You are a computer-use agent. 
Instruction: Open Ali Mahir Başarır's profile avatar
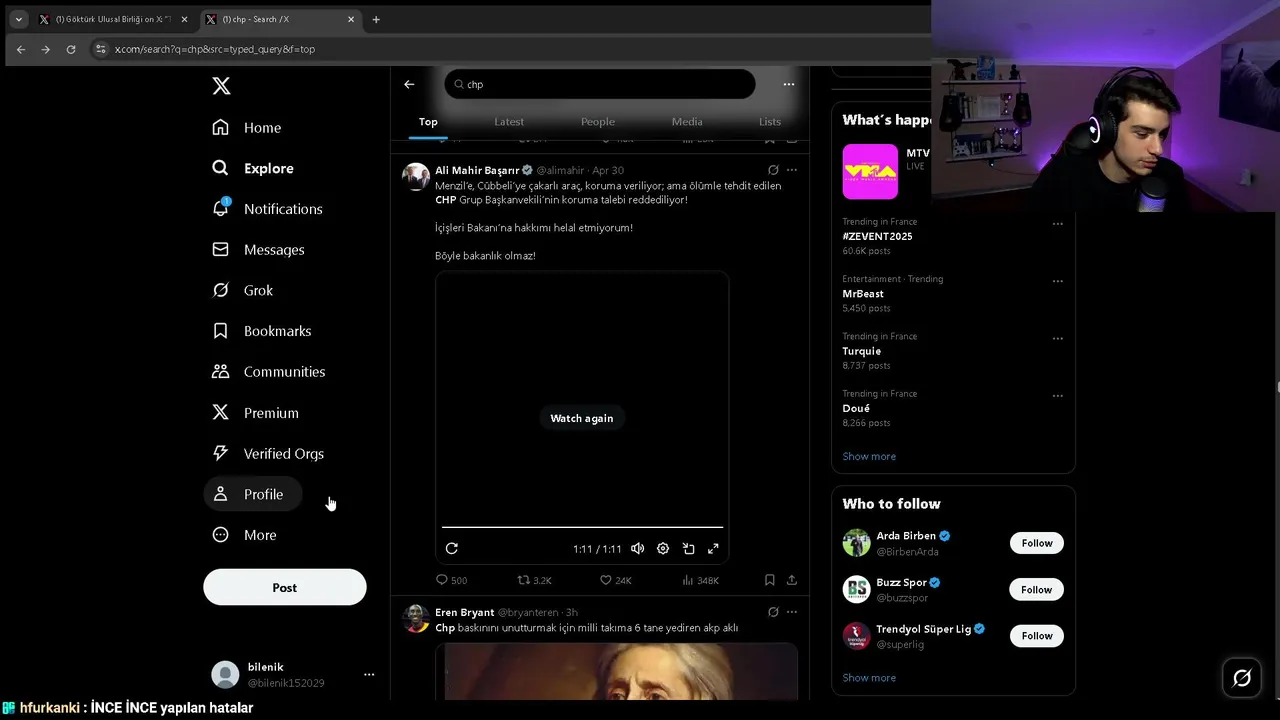coord(416,176)
